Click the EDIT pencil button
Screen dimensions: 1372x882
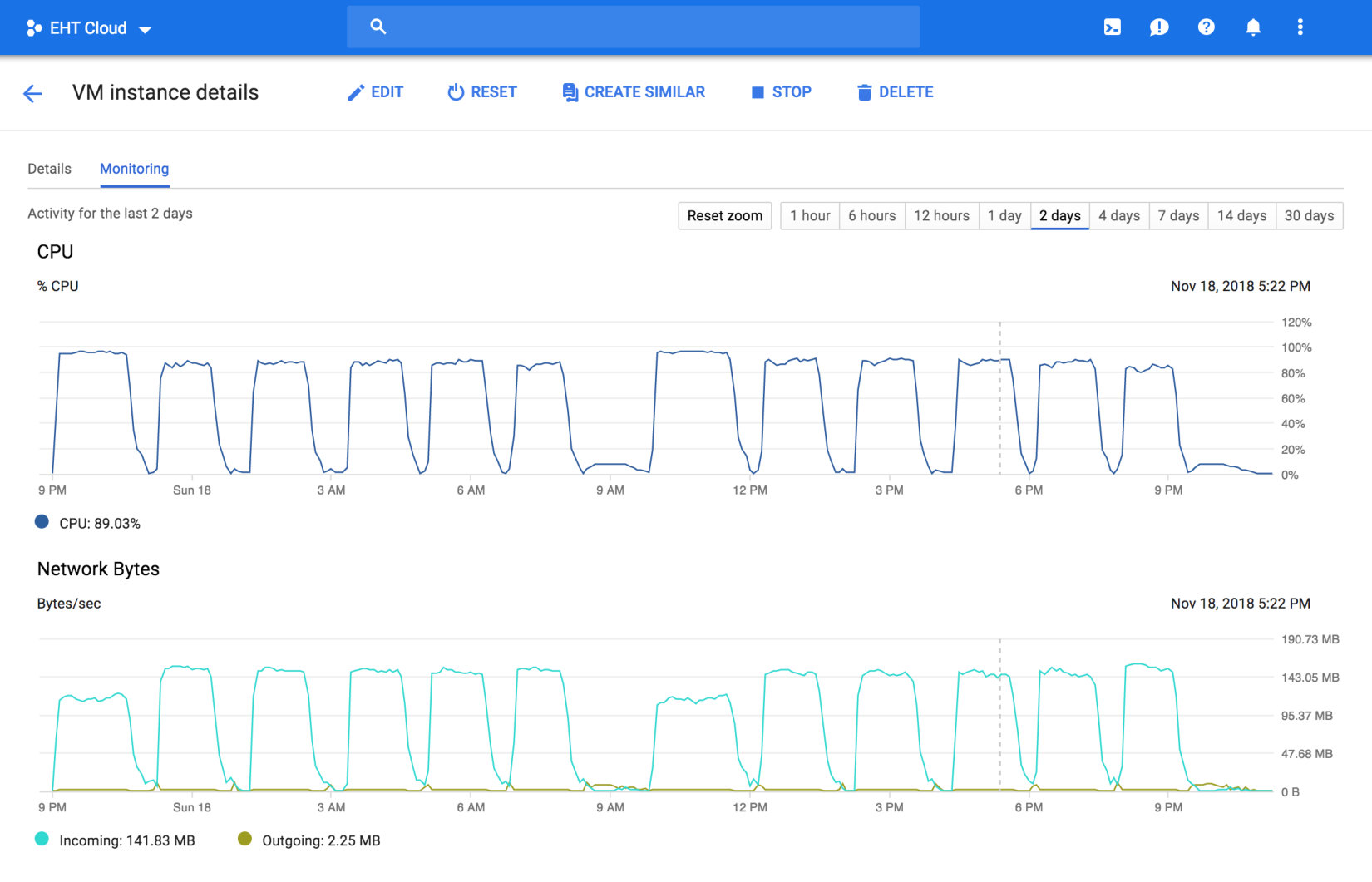375,92
